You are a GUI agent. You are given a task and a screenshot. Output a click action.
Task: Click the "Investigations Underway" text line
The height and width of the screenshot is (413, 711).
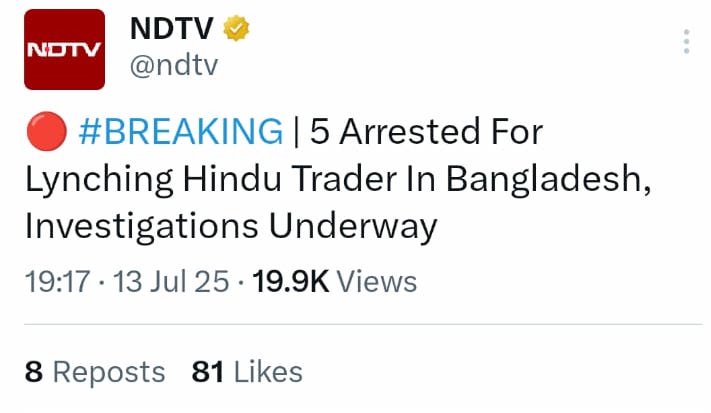230,226
